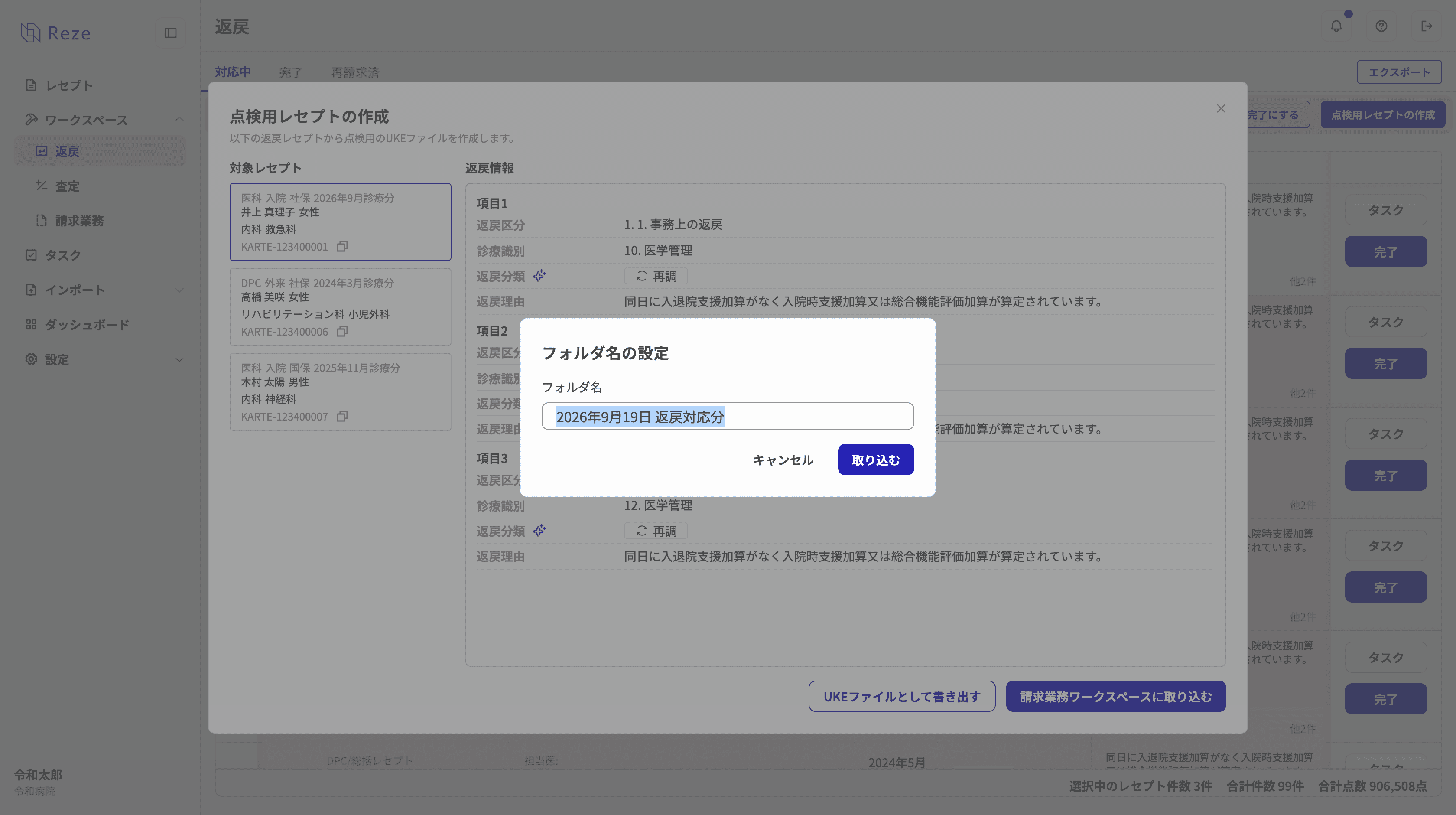Click the logout icon in header
This screenshot has height=815, width=1456.
coord(1427,26)
